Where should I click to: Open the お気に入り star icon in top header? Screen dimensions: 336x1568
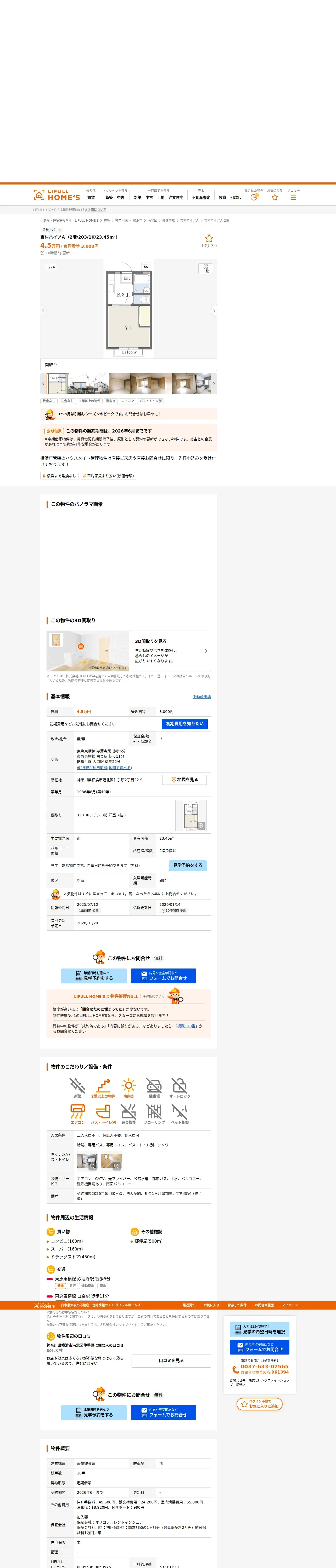(x=275, y=197)
